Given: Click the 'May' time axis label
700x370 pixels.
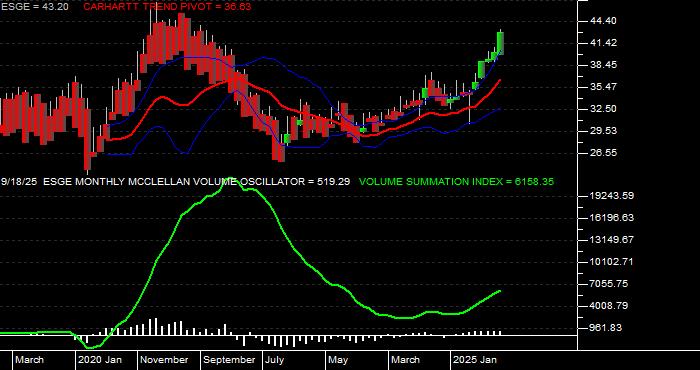Looking at the screenshot, I should click(338, 360).
